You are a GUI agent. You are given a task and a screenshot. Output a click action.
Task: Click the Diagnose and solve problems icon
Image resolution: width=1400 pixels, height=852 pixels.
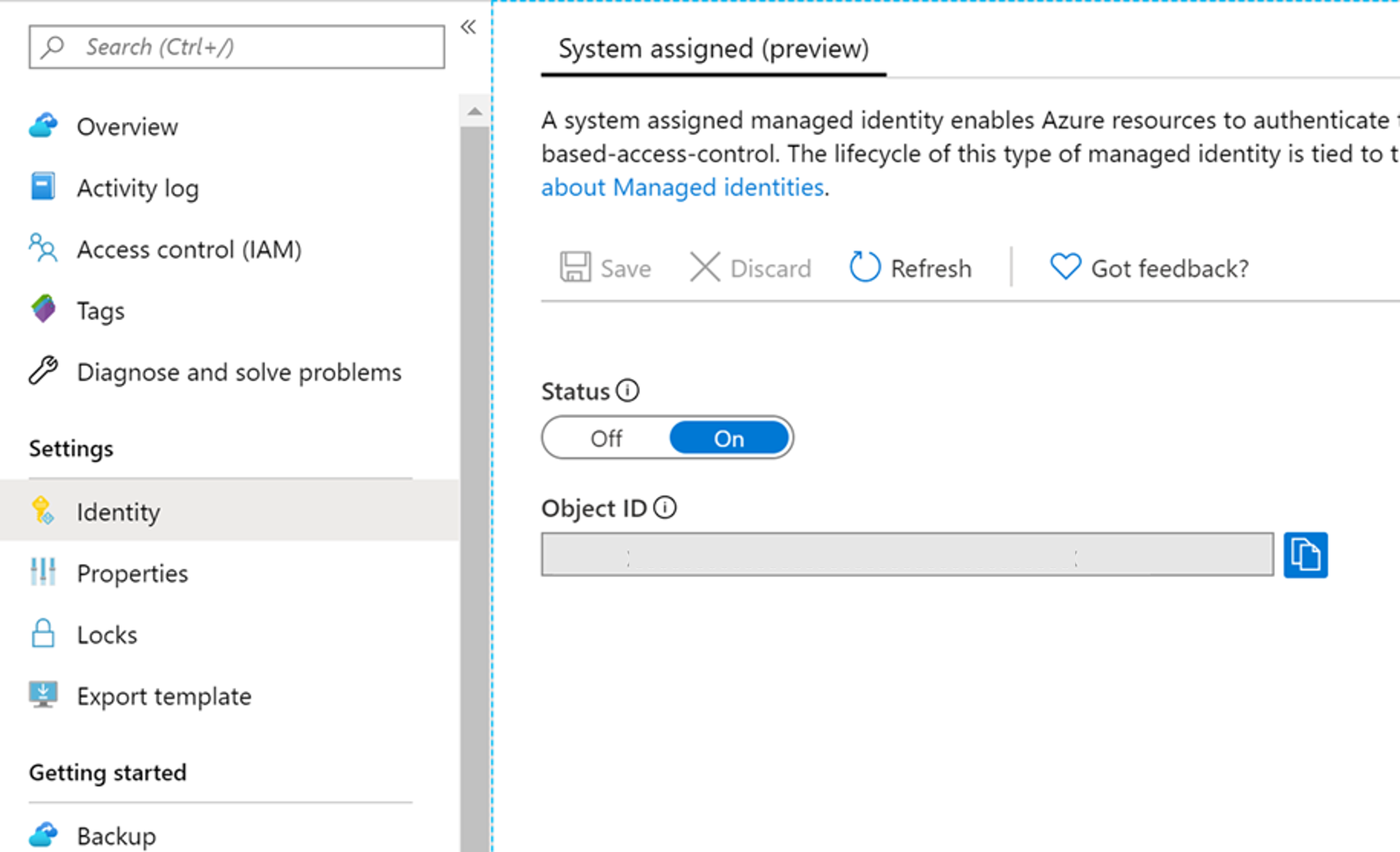(43, 371)
